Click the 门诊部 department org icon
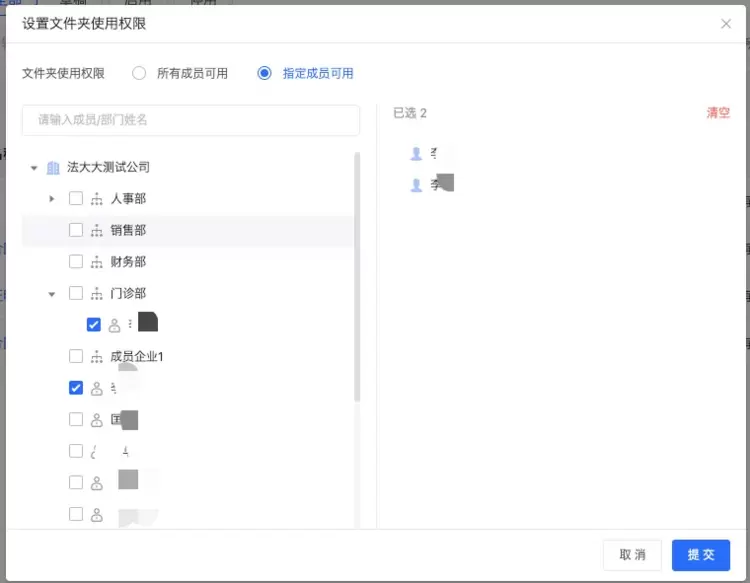 (97, 293)
